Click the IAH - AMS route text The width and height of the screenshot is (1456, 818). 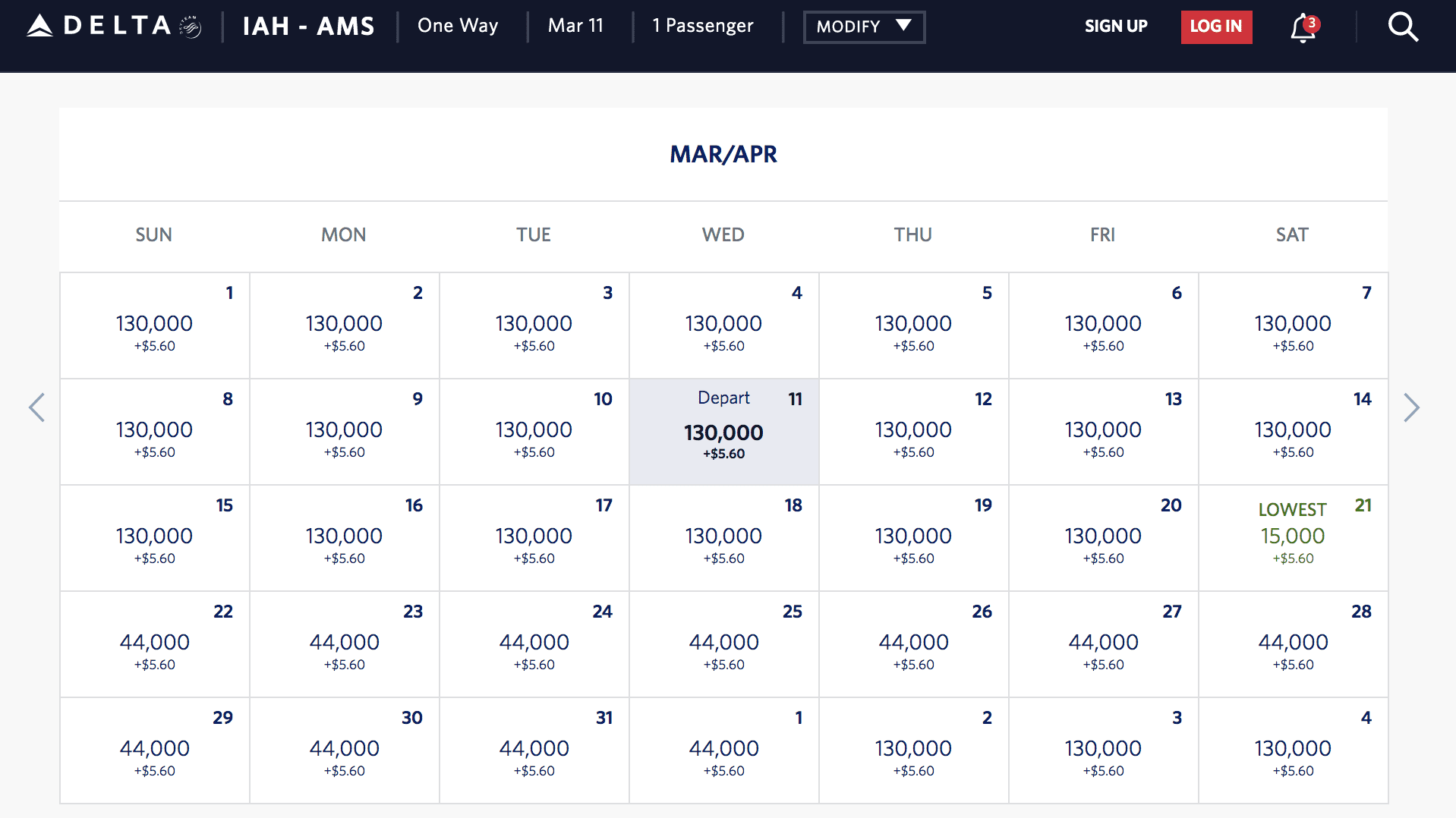308,27
